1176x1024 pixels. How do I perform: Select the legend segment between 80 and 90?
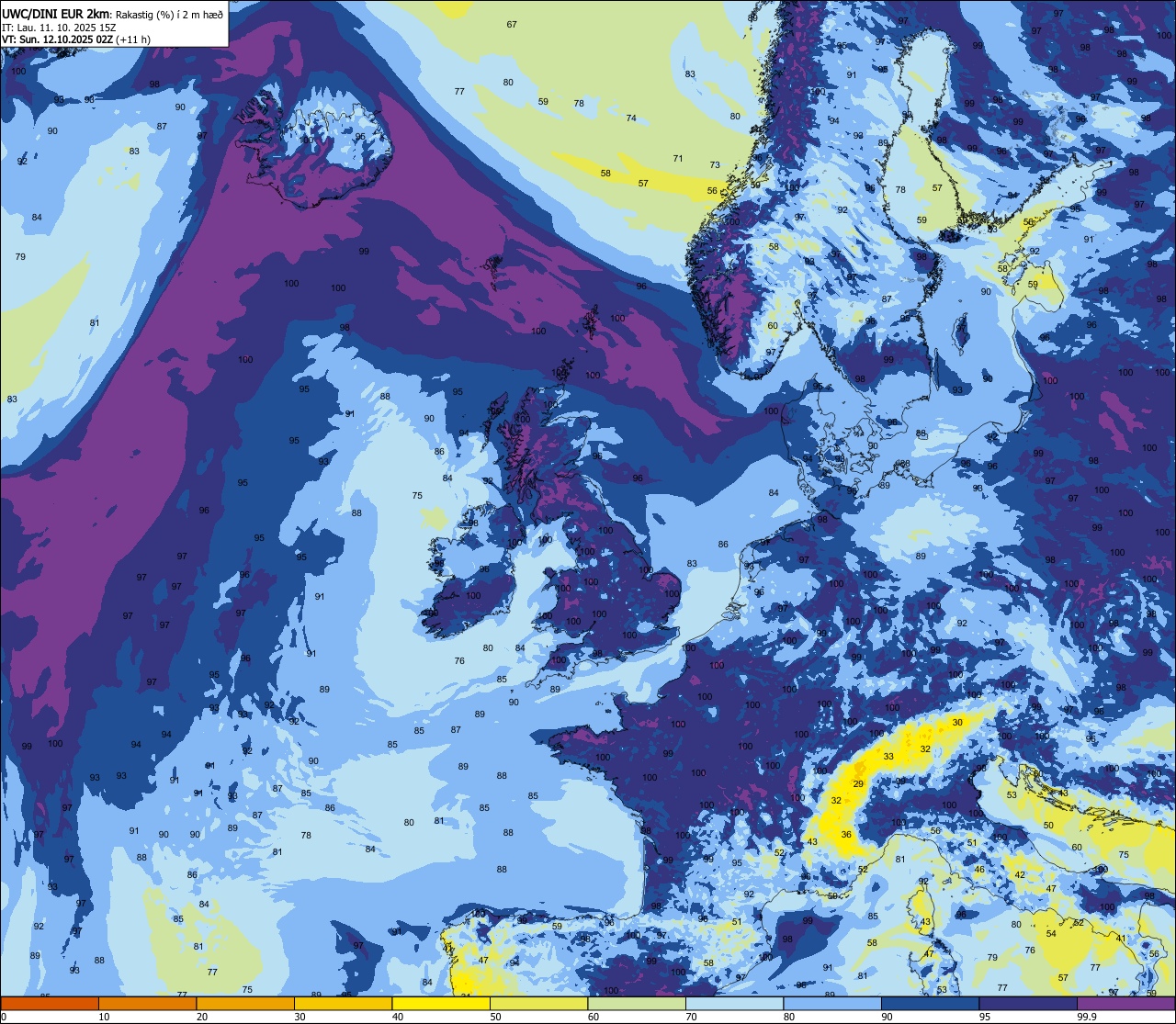point(832,1003)
